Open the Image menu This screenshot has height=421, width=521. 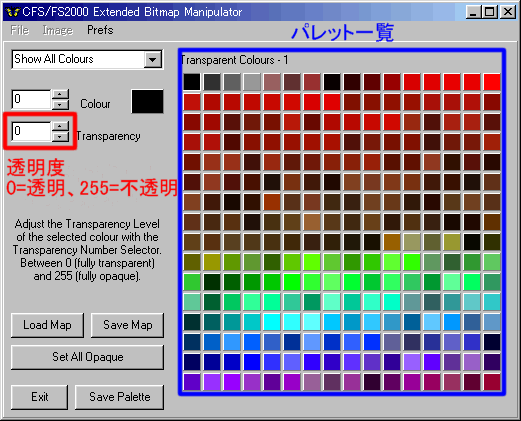pyautogui.click(x=58, y=30)
